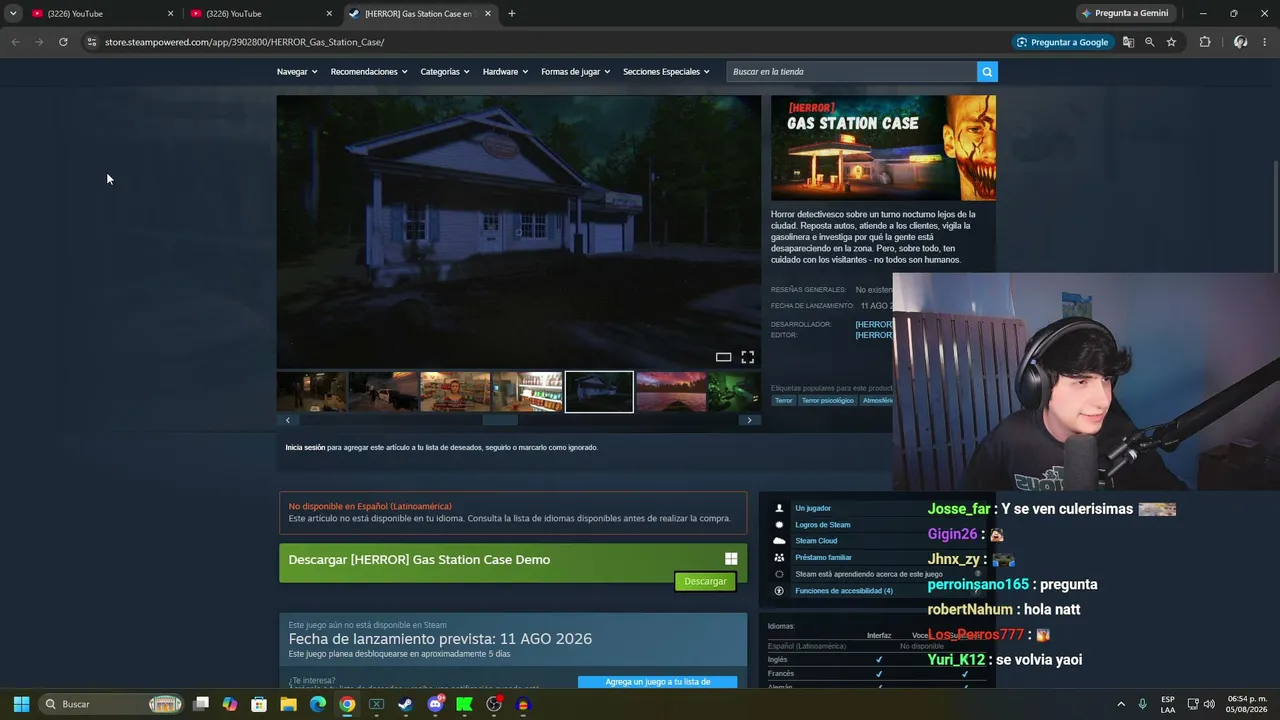Image resolution: width=1280 pixels, height=720 pixels.
Task: Open the Un jugador feature link
Action: (x=813, y=508)
